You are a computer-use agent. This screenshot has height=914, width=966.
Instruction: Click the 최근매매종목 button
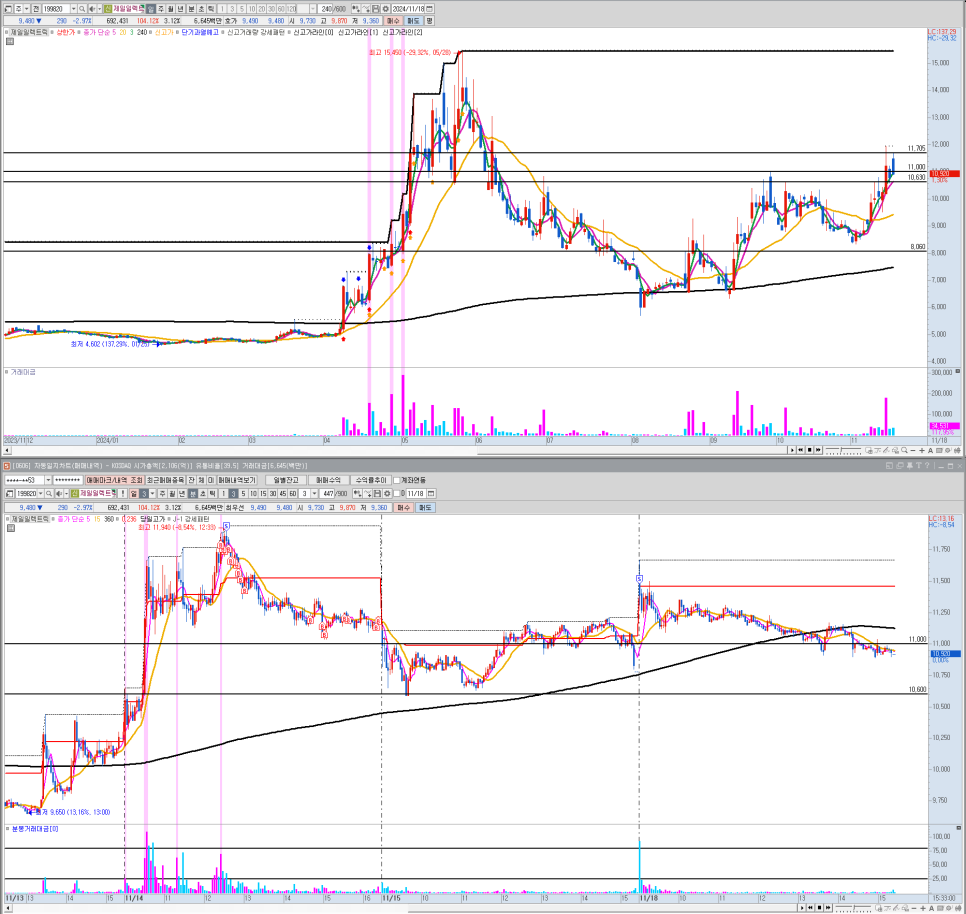[165, 480]
